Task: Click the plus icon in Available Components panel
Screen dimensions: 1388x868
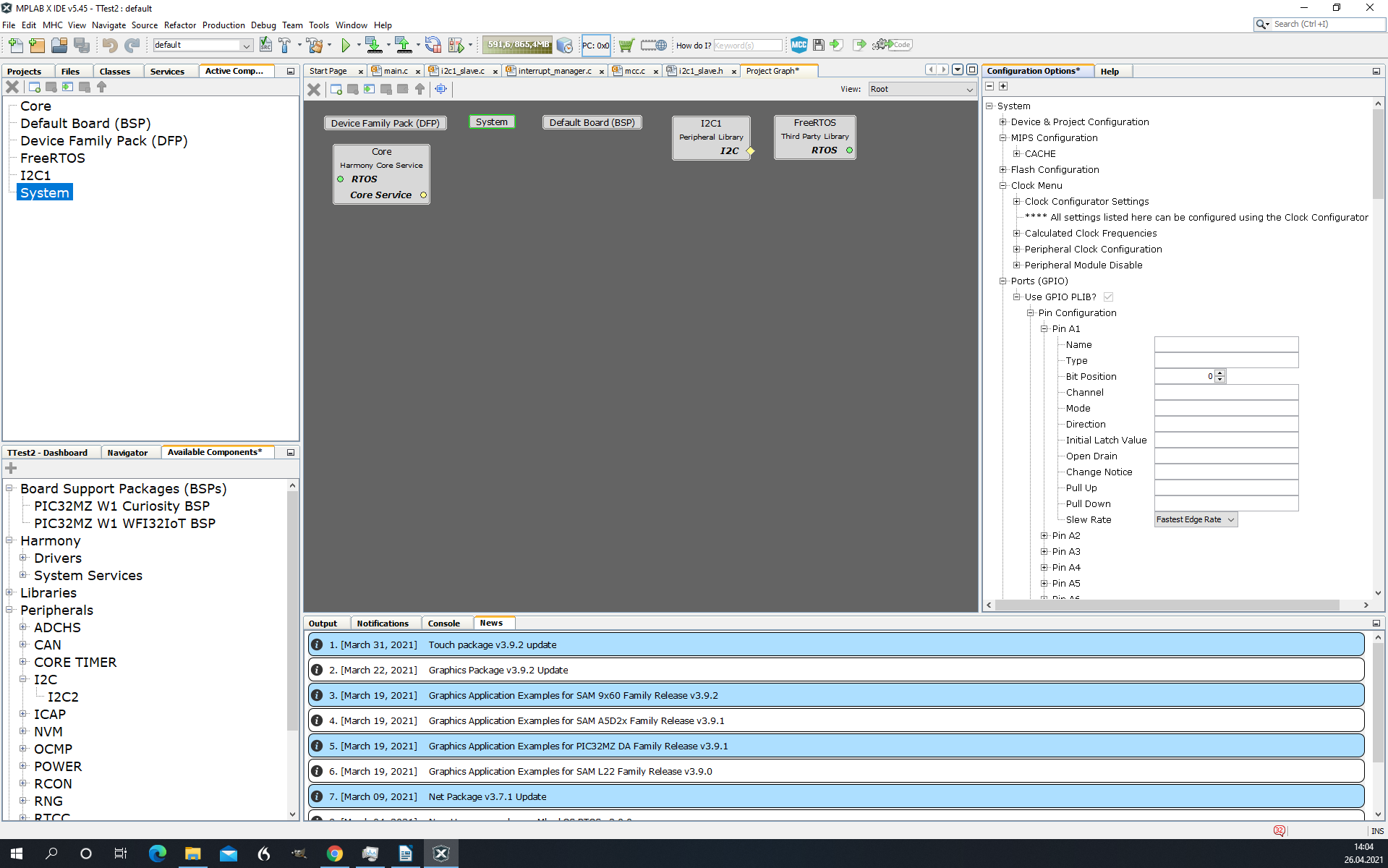Action: [x=11, y=468]
